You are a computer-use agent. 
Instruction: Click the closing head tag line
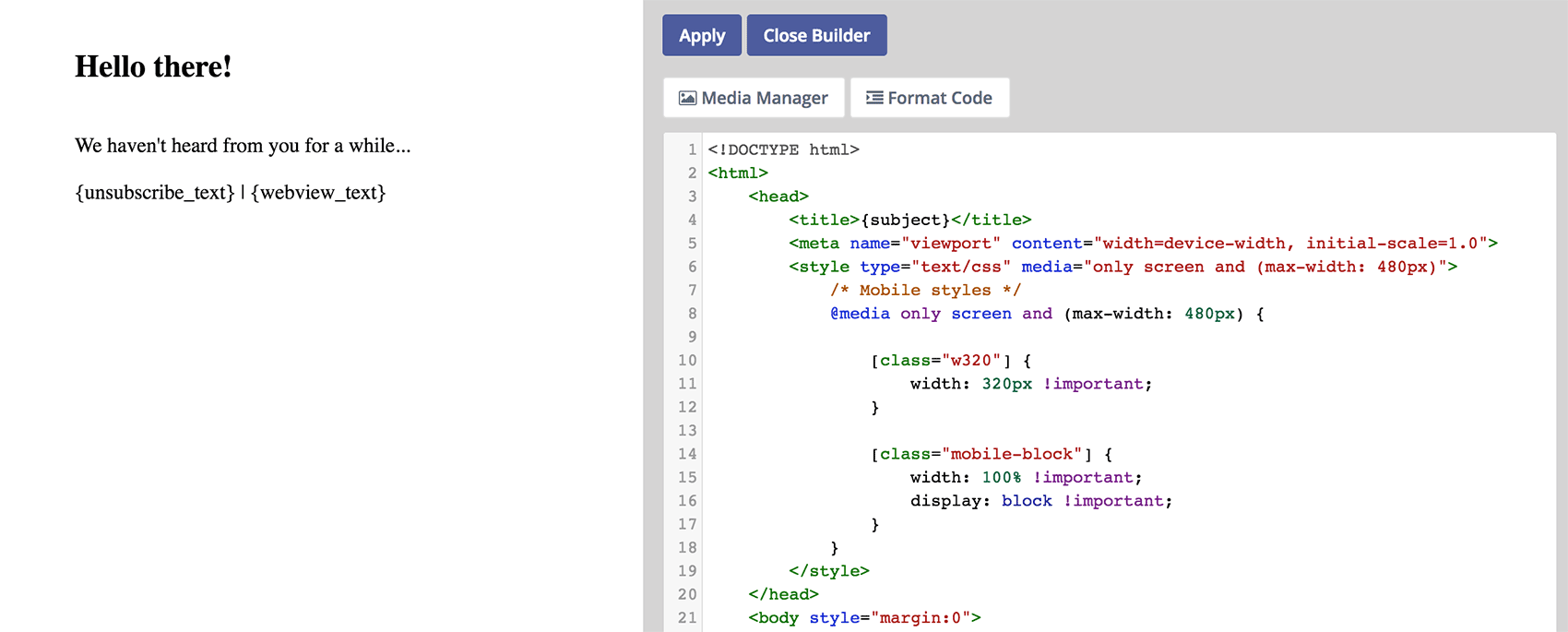783,594
